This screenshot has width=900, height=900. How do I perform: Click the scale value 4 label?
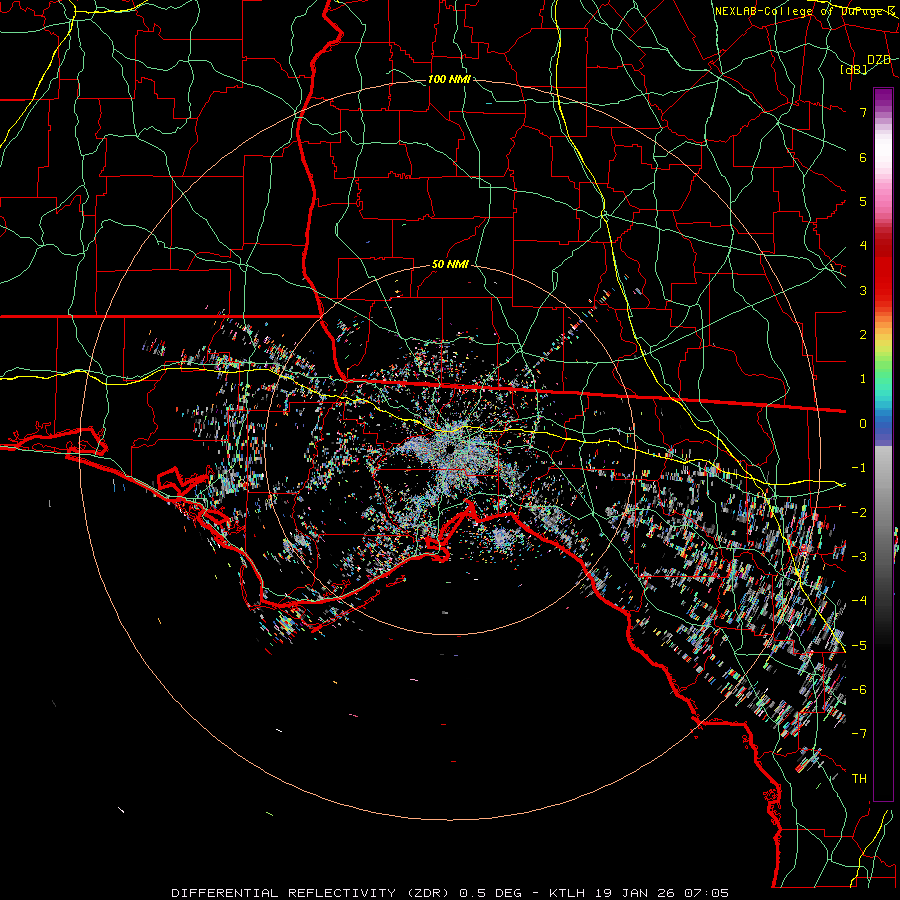[x=863, y=246]
